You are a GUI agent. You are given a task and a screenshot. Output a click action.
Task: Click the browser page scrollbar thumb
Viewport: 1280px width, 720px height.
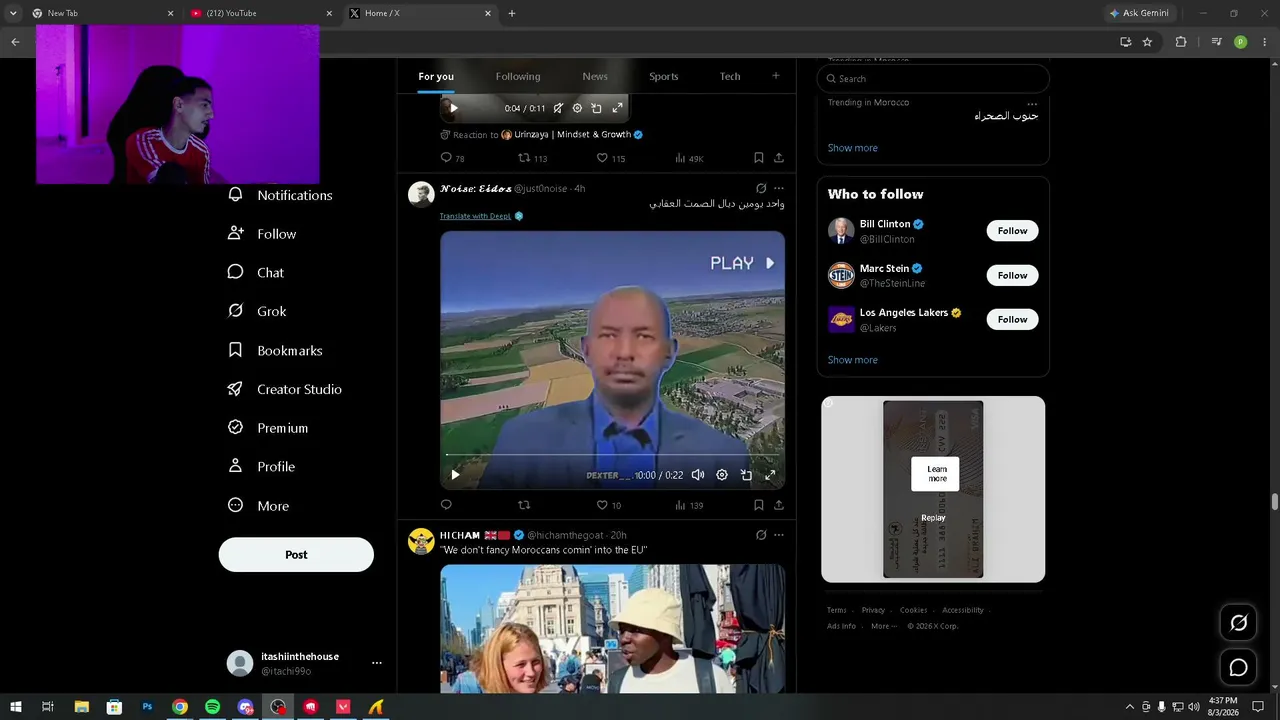click(1274, 502)
